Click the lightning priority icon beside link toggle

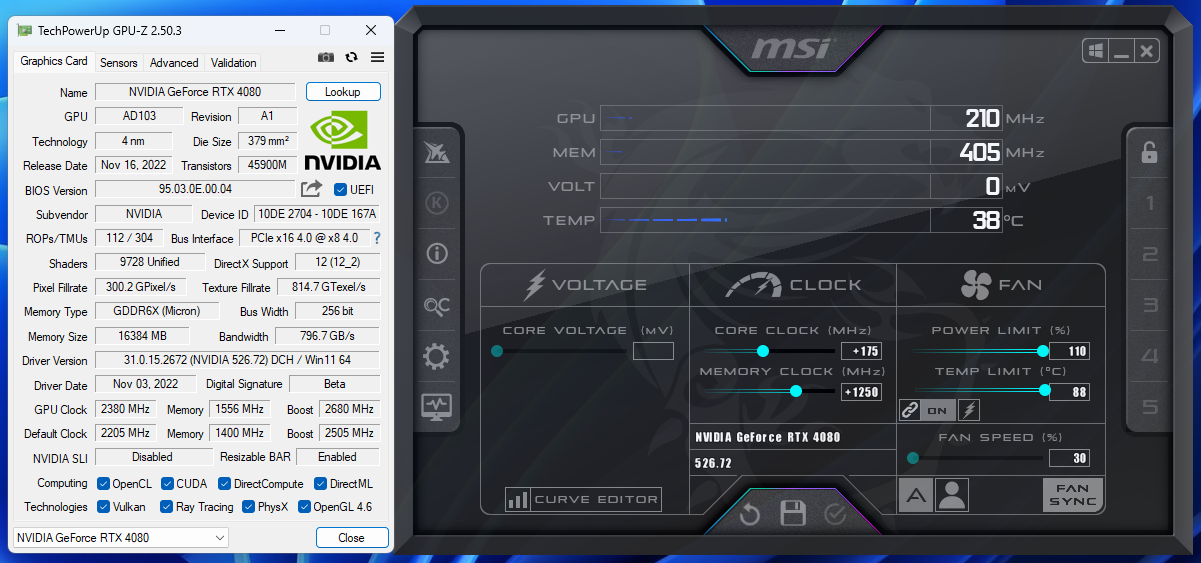point(969,409)
